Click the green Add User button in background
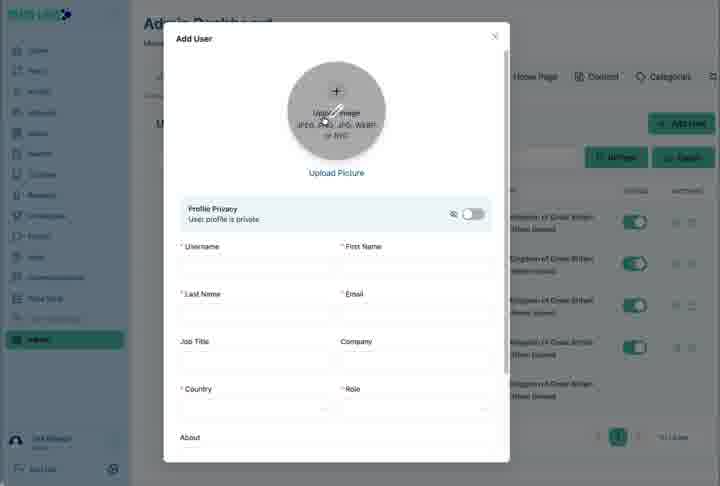Screen dimensions: 720x486 pos(682,124)
